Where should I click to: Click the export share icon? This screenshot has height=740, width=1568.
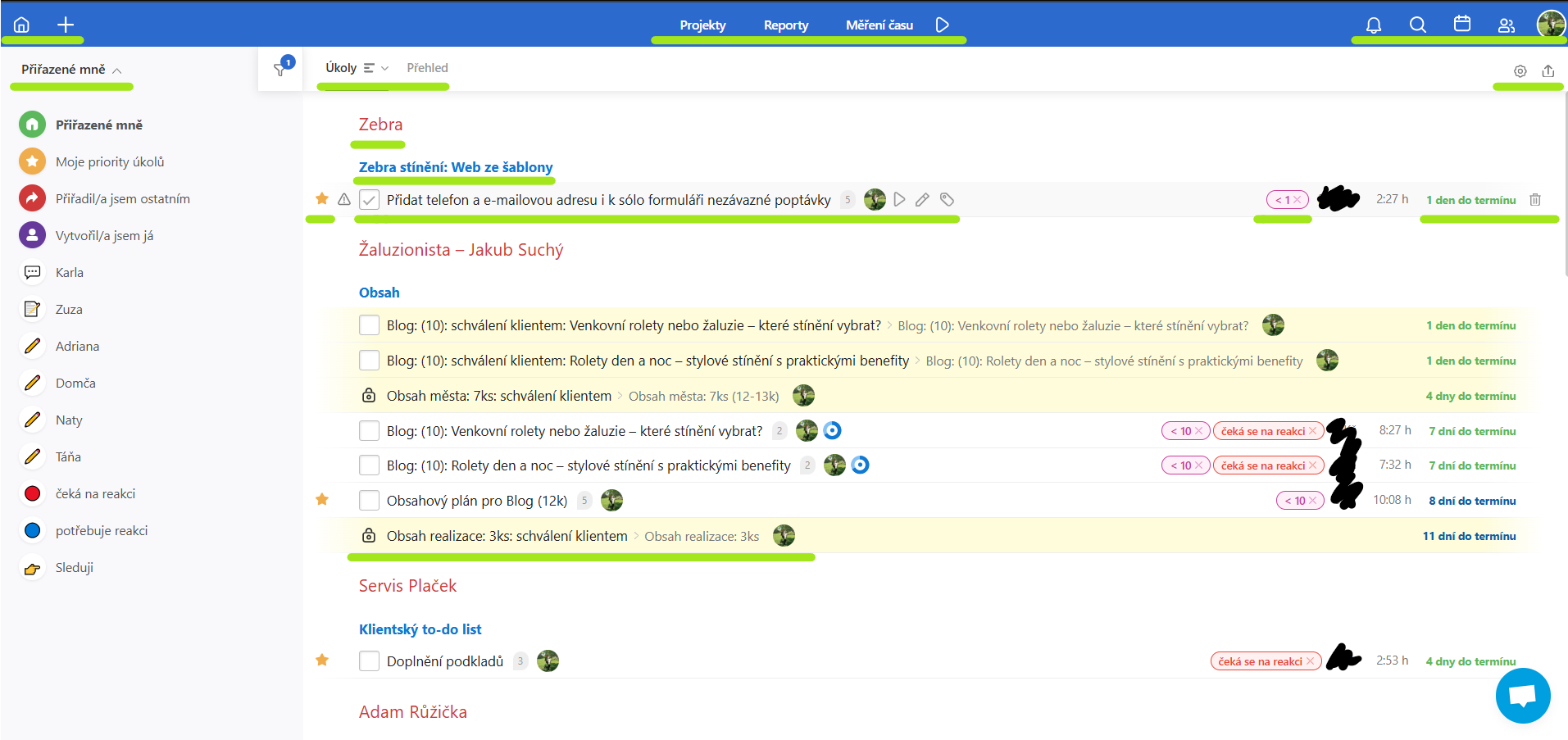1548,71
